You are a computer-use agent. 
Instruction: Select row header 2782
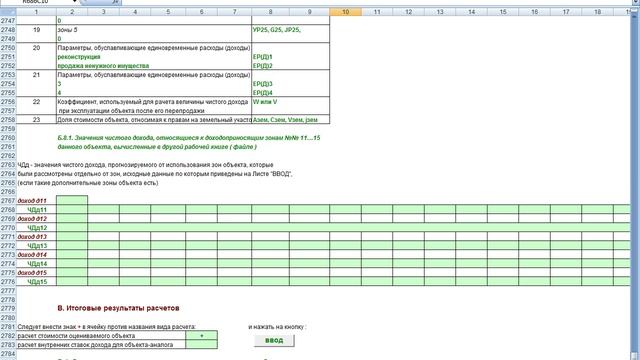8,336
